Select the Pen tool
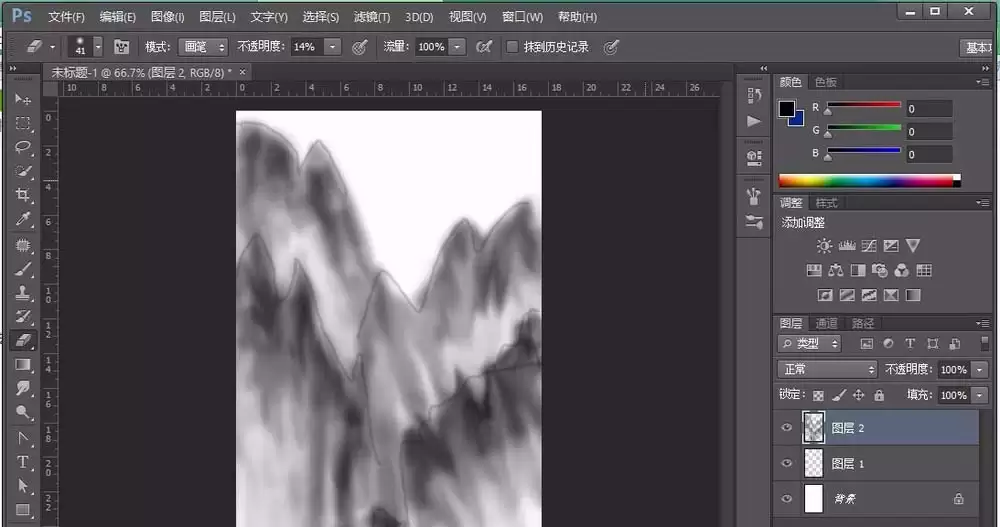The image size is (1000, 527). pyautogui.click(x=23, y=438)
